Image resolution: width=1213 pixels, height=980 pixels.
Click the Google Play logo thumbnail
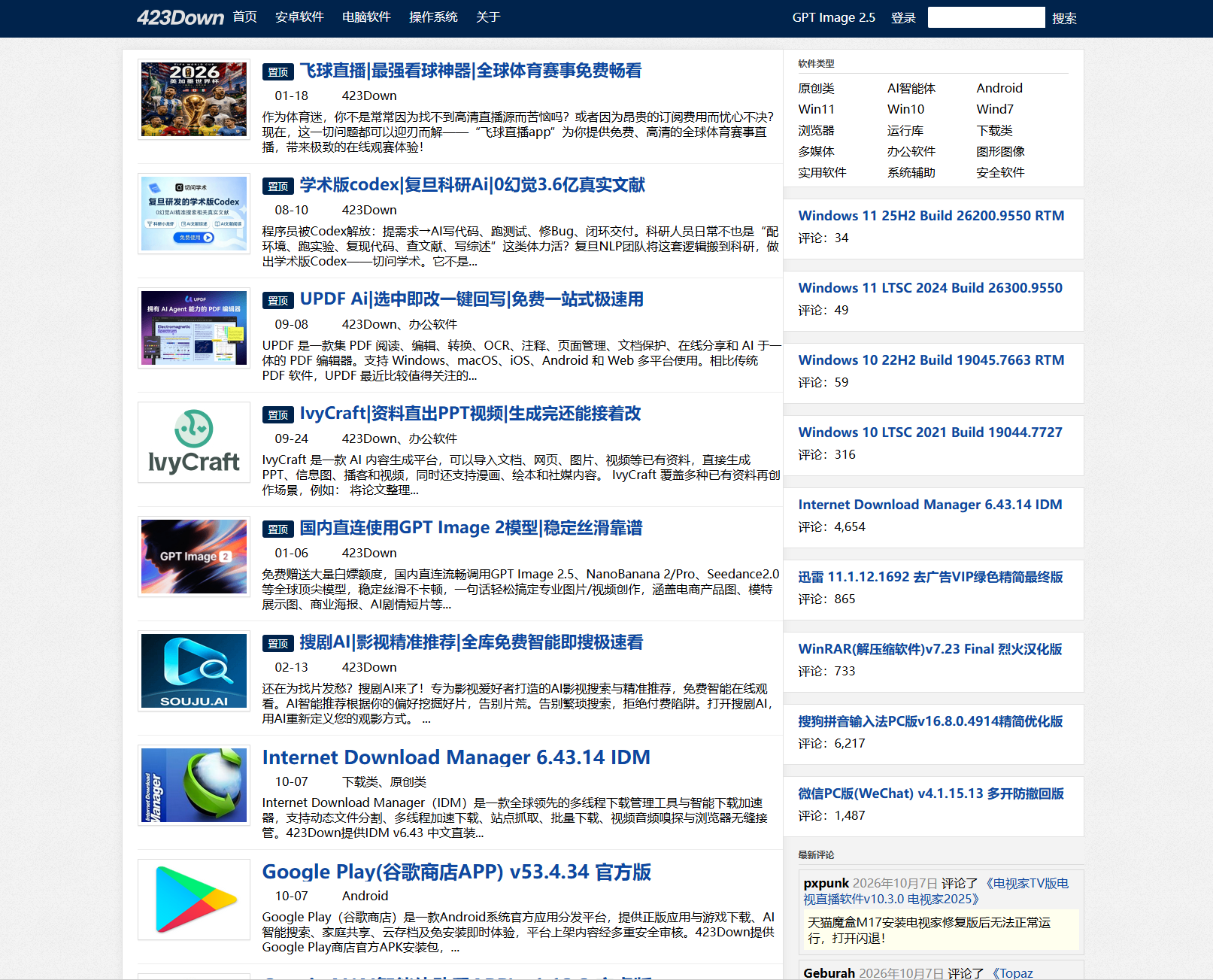(194, 900)
